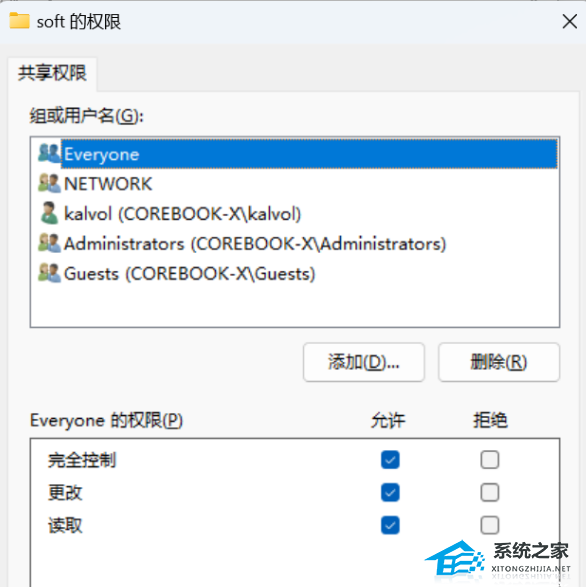Click the 添加(D)... button
586x587 pixels.
pyautogui.click(x=364, y=362)
